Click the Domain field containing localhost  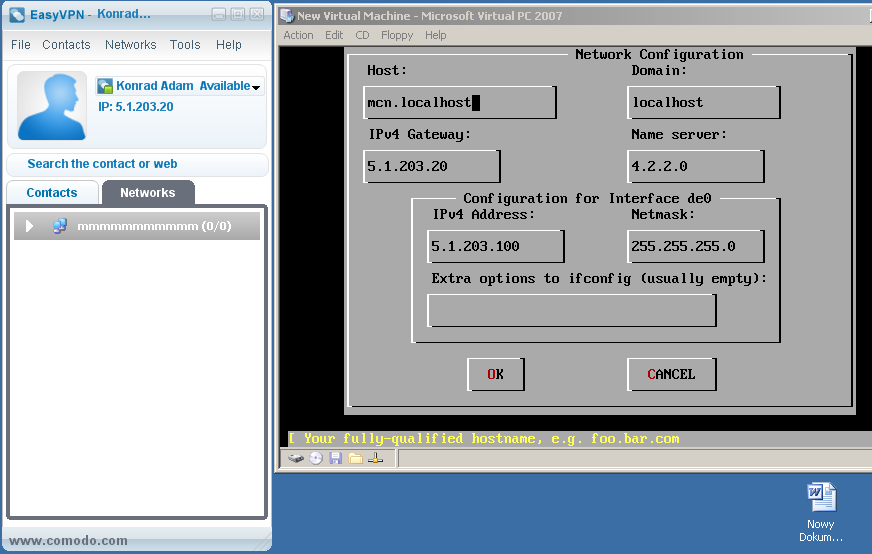point(703,102)
